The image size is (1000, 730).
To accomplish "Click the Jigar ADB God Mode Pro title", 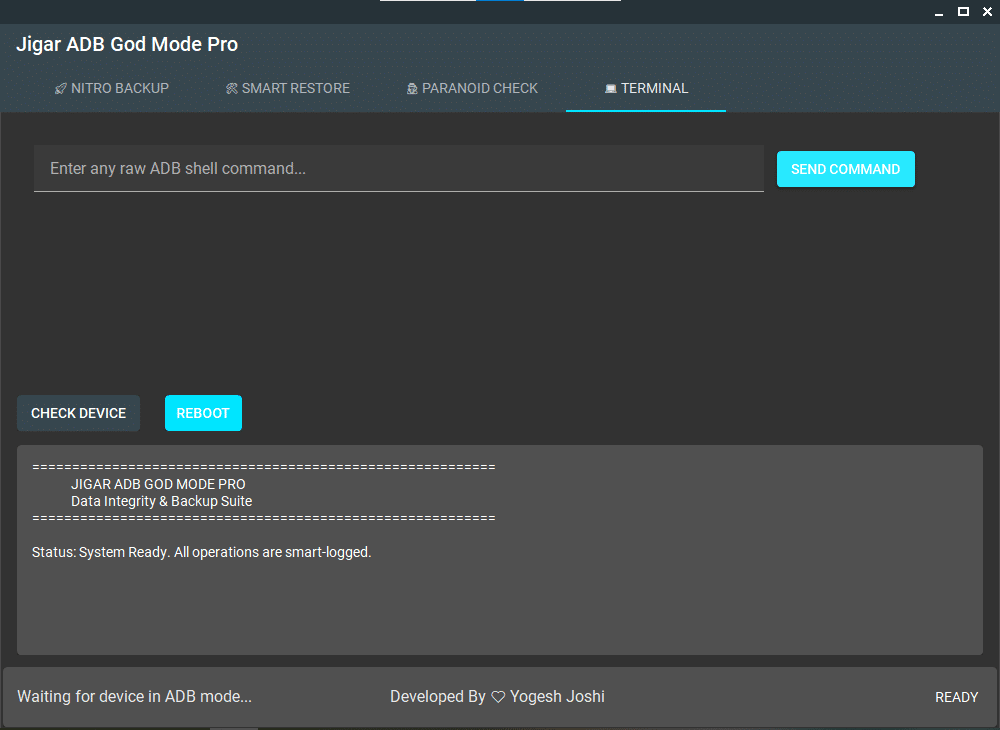I will tap(127, 44).
